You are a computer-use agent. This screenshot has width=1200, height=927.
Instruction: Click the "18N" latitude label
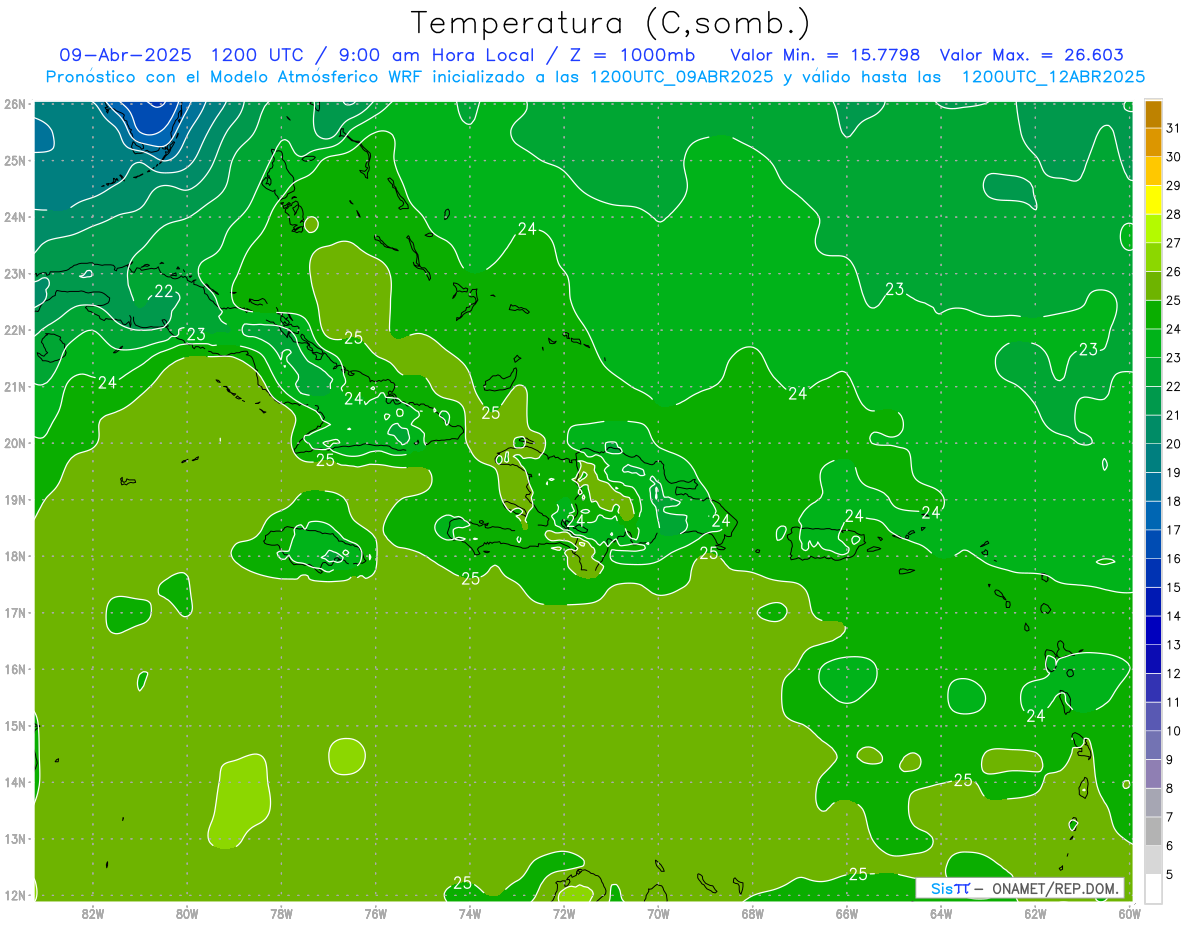(15, 556)
